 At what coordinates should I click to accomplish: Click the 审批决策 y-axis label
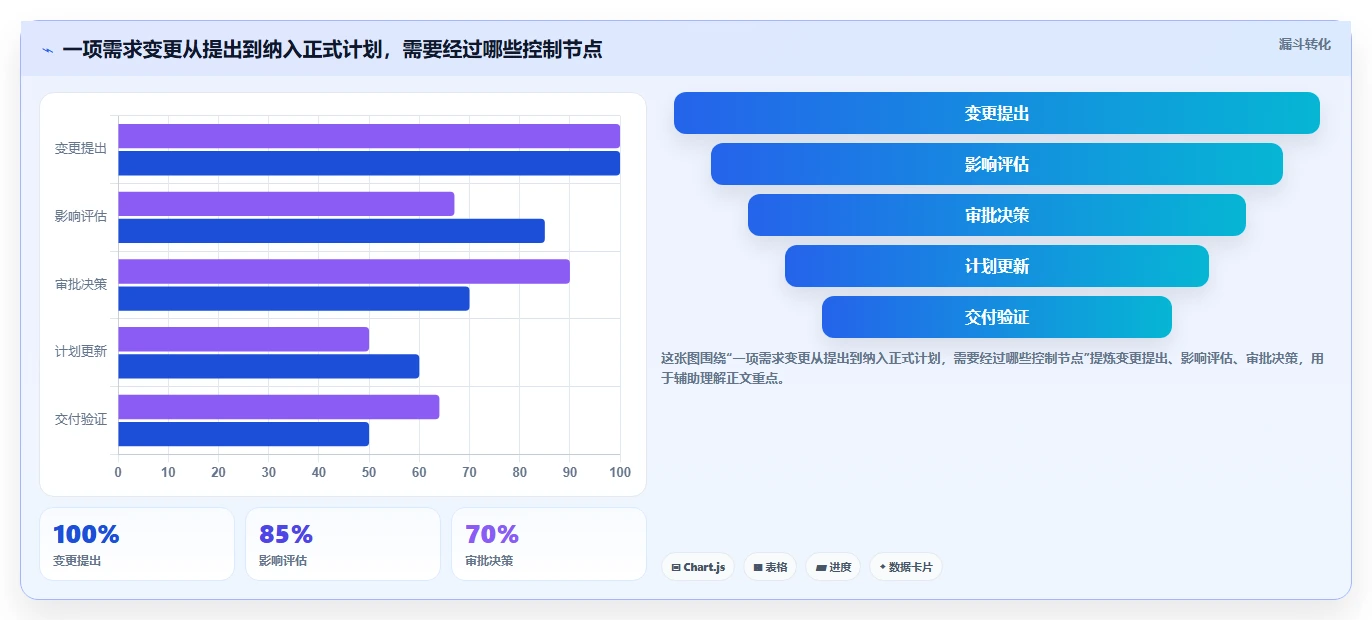[x=81, y=284]
